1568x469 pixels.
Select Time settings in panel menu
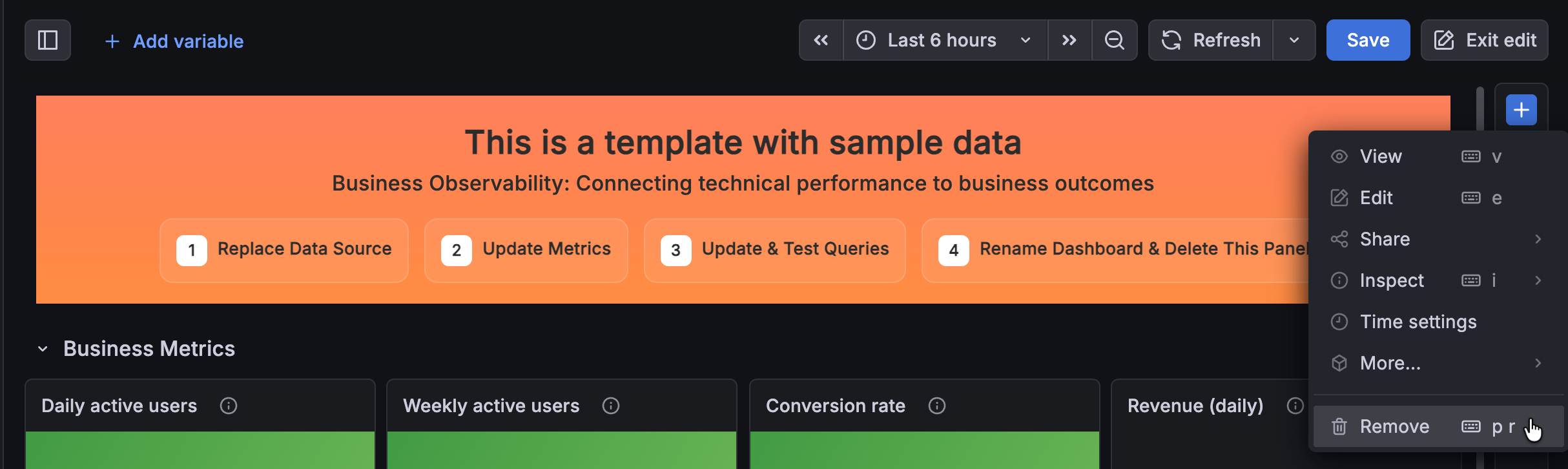[x=1418, y=322]
